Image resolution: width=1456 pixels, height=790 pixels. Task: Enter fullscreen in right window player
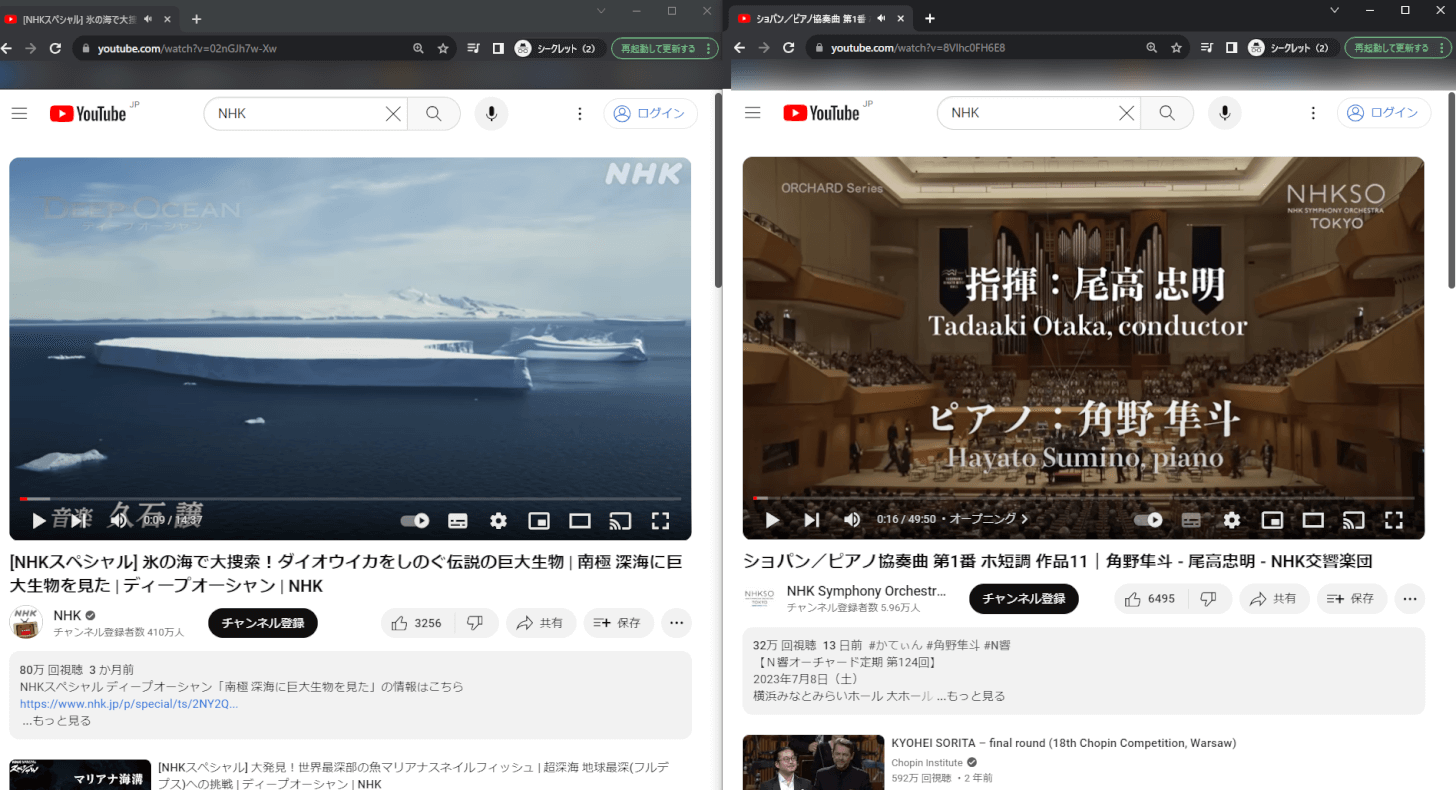click(x=1394, y=519)
